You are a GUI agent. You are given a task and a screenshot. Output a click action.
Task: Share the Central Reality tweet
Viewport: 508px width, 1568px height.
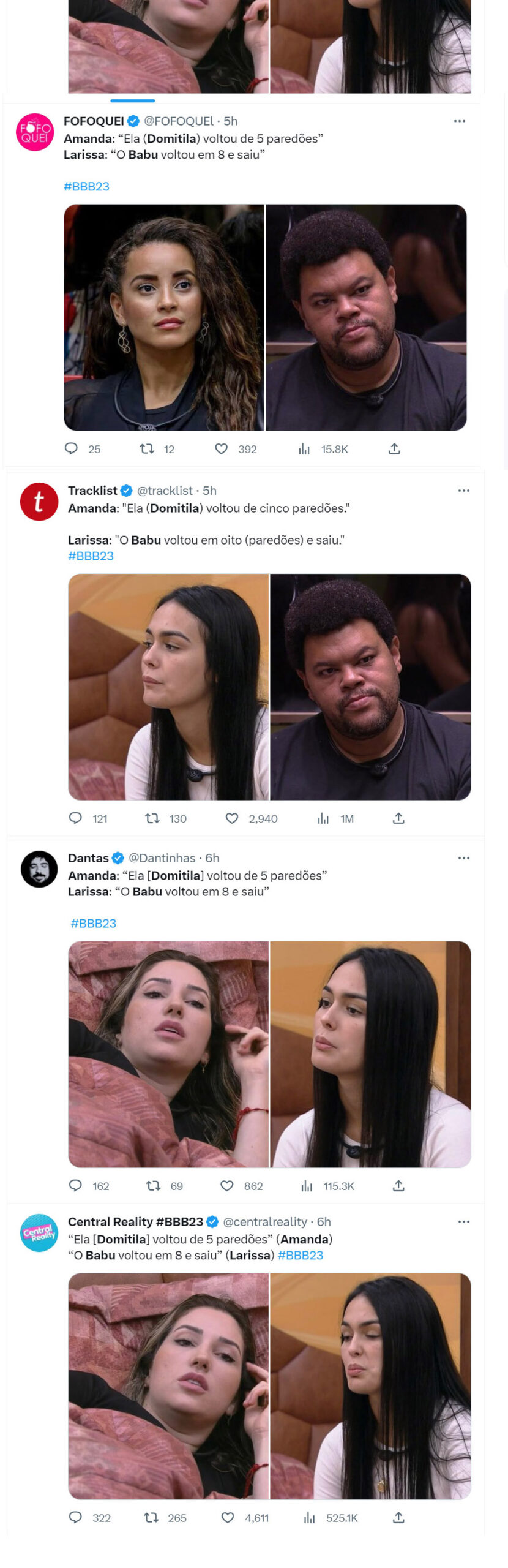pyautogui.click(x=398, y=1517)
